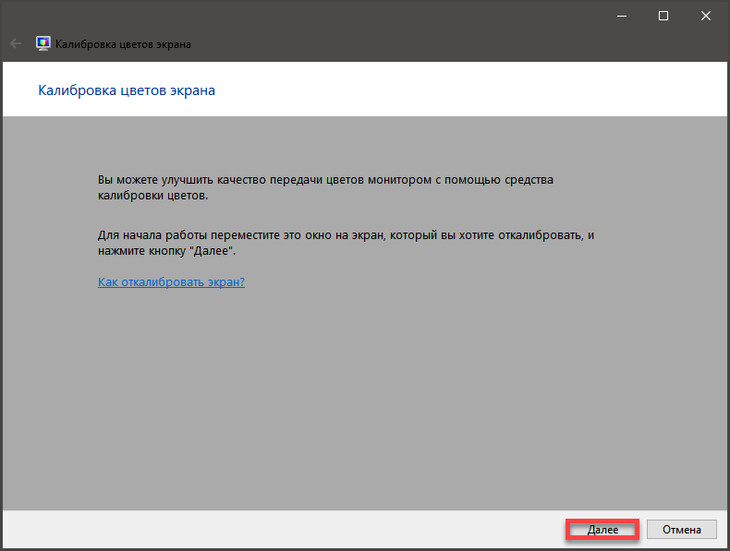
Task: Maximize the calibration window
Action: tap(663, 16)
